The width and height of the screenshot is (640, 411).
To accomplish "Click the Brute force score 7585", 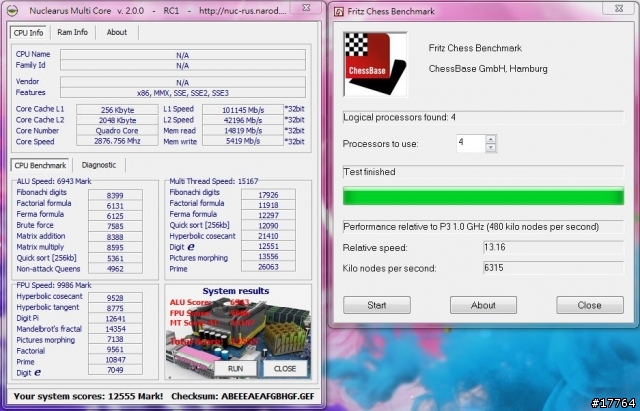I will 115,226.
